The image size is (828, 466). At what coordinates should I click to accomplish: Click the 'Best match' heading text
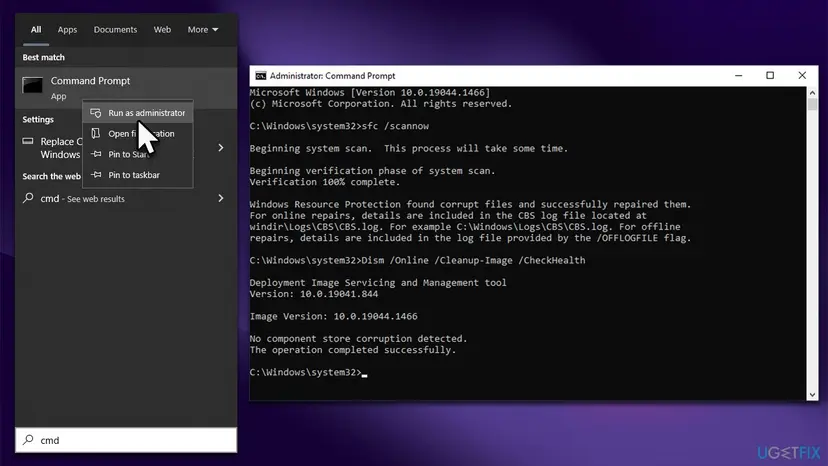[43, 57]
